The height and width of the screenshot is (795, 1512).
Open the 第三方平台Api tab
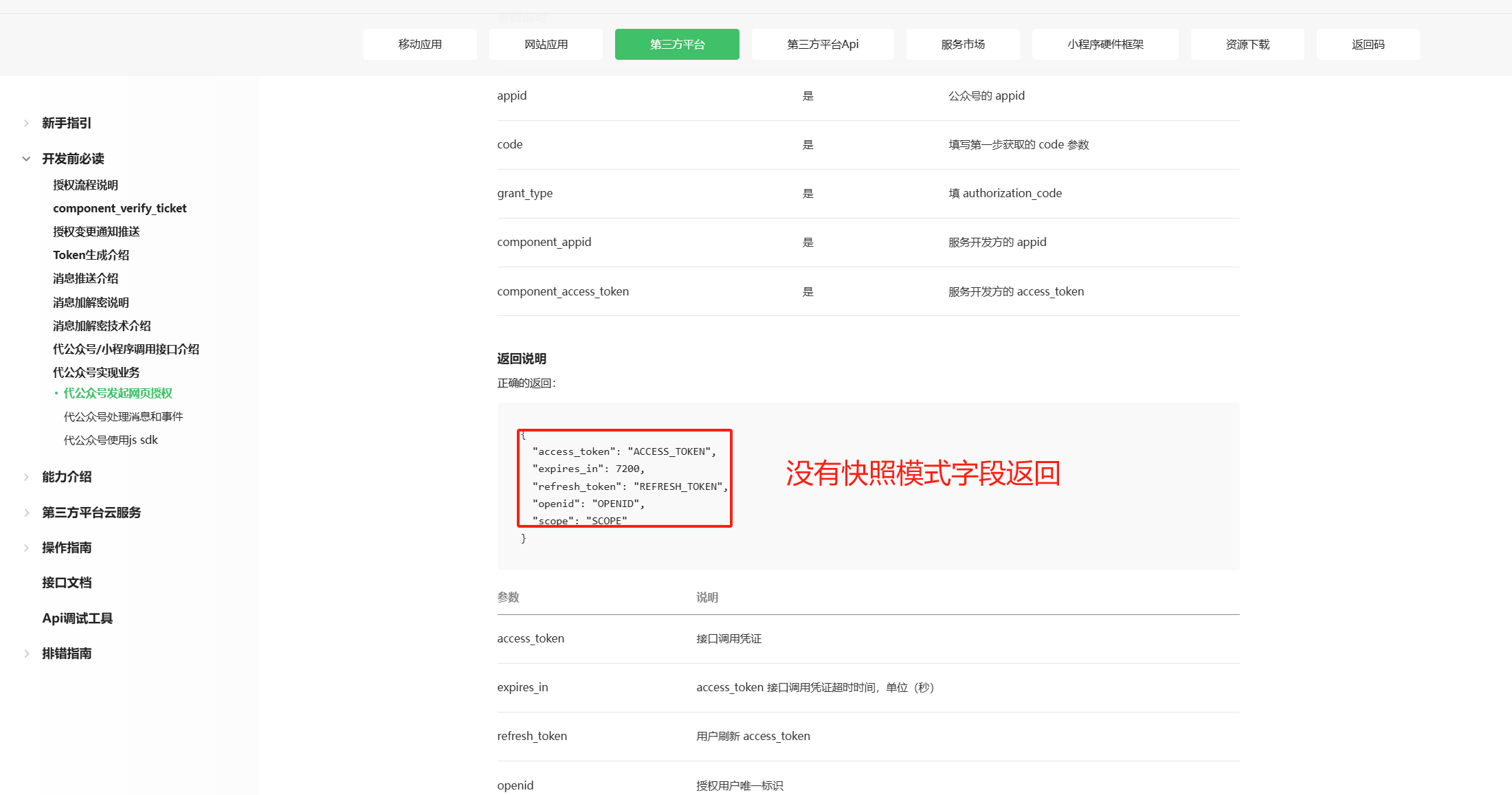[822, 44]
